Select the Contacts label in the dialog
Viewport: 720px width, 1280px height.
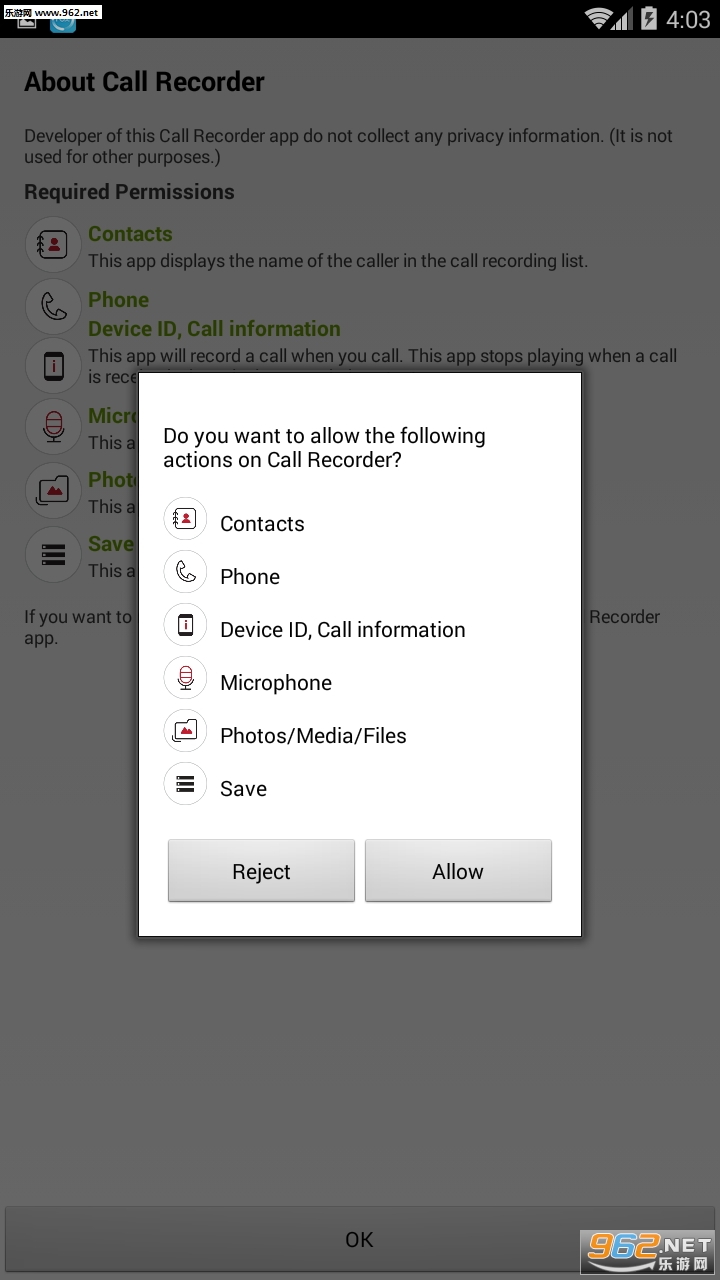point(262,524)
